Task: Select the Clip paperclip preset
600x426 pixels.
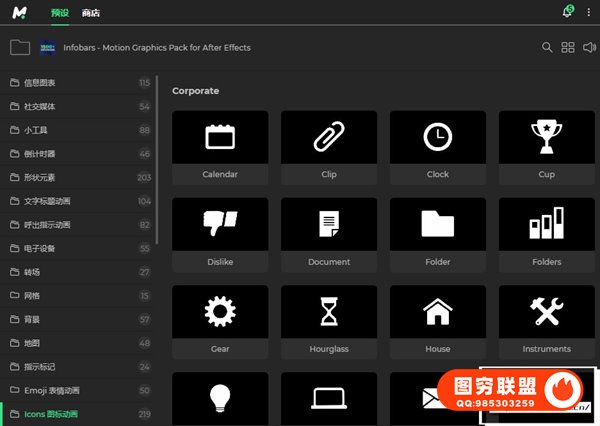Action: pos(329,137)
